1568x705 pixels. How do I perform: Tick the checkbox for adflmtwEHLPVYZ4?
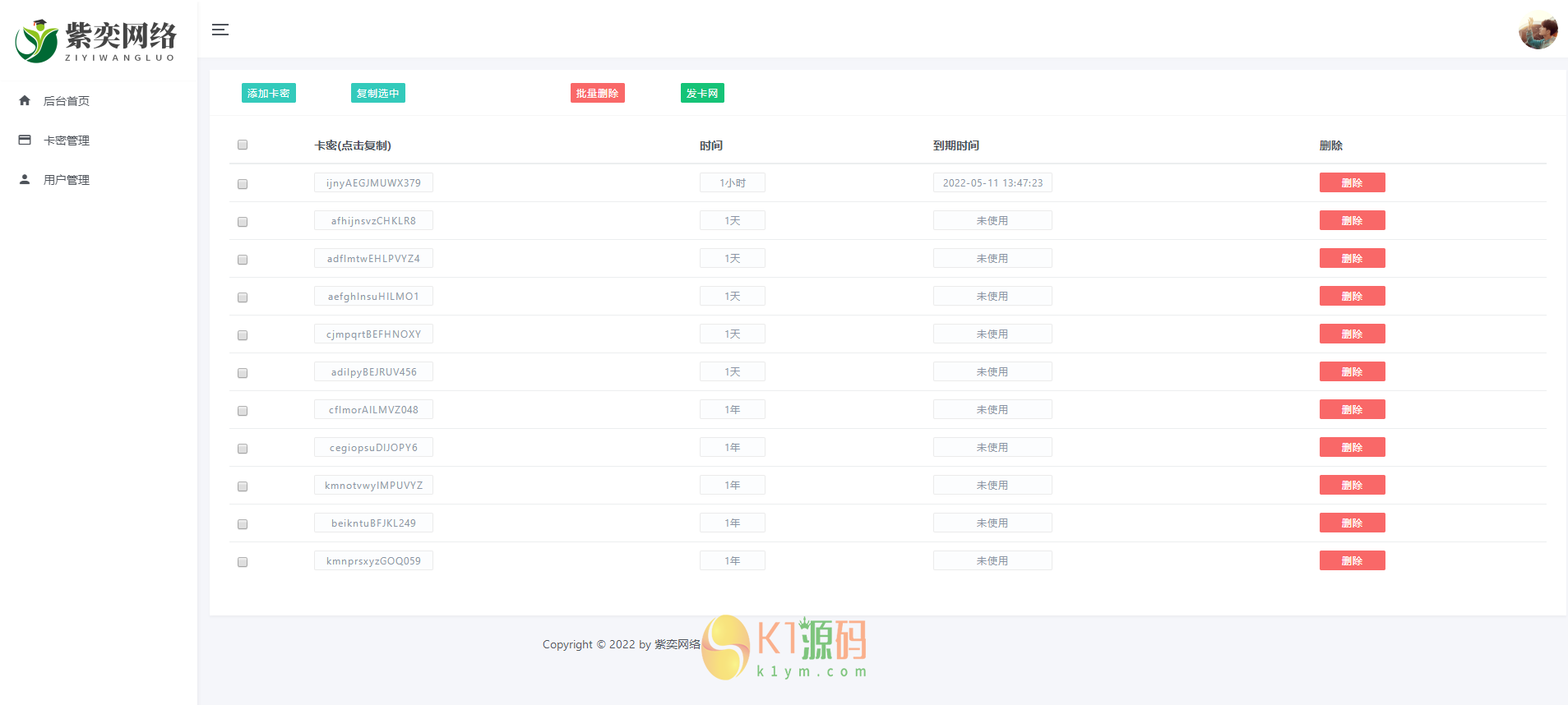coord(243,260)
